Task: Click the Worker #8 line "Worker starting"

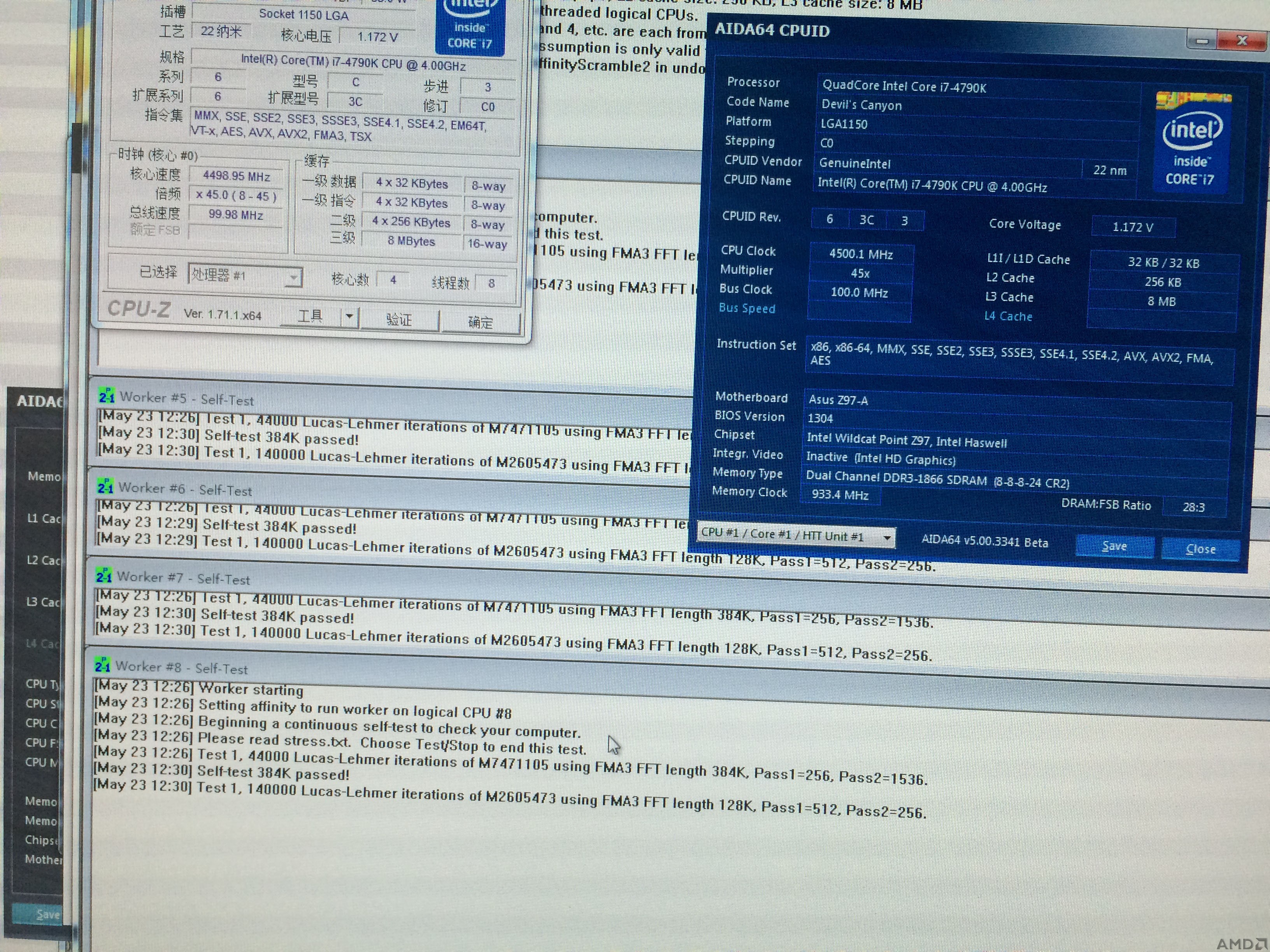Action: pyautogui.click(x=199, y=688)
